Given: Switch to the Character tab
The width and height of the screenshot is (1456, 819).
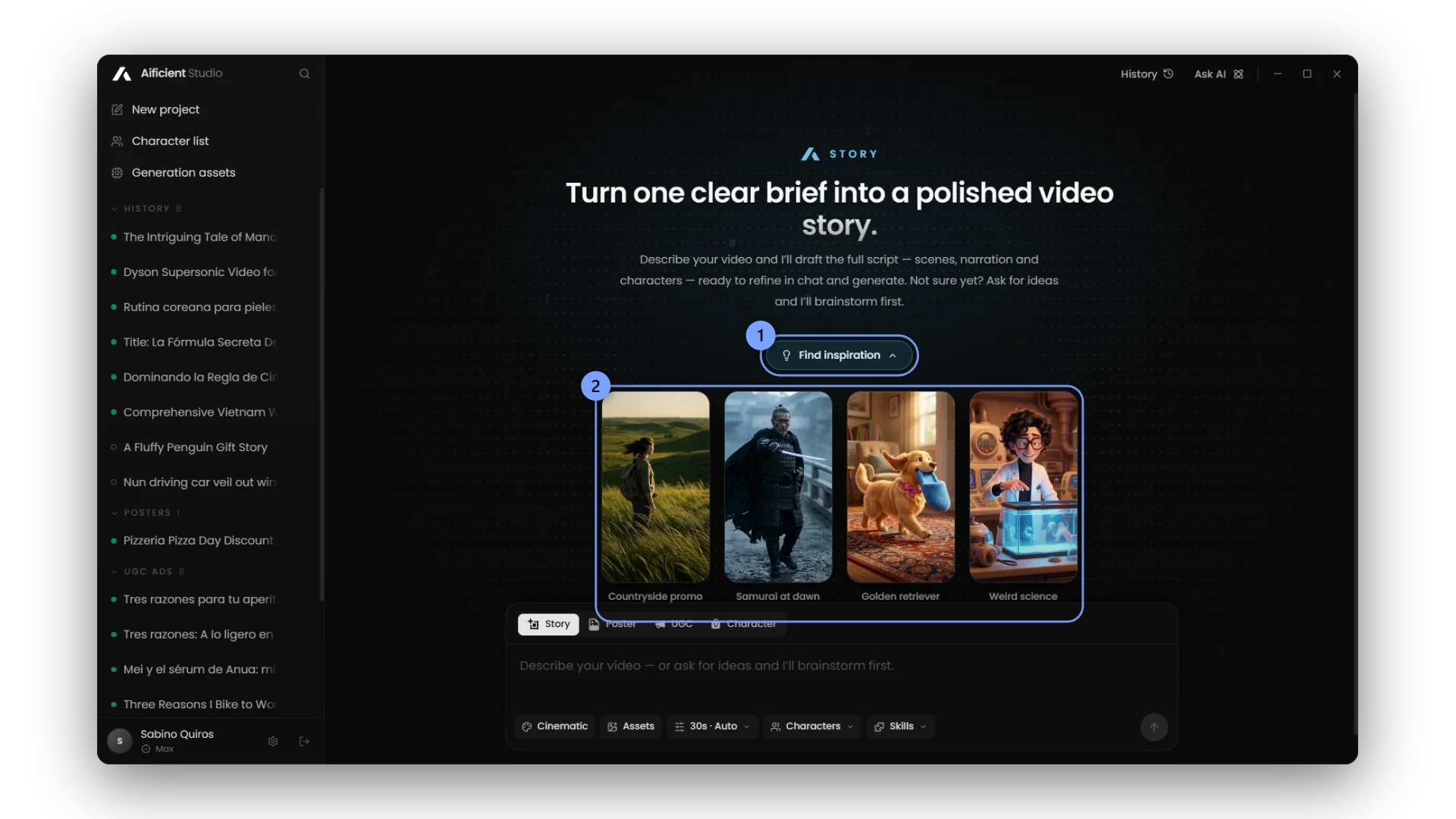Looking at the screenshot, I should click(x=743, y=624).
